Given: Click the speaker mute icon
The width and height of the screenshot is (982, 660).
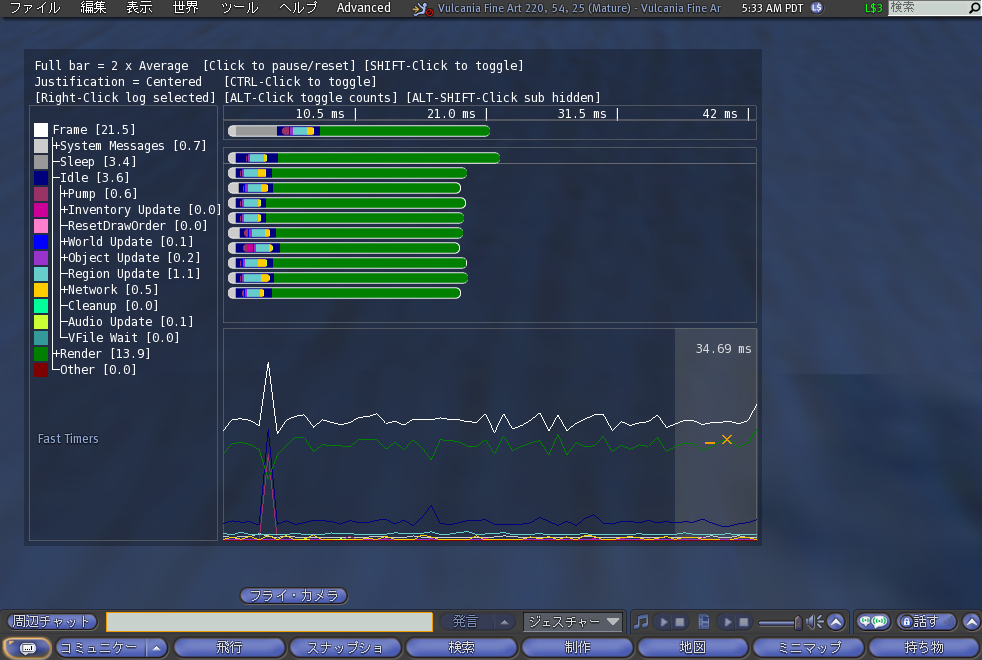Looking at the screenshot, I should 814,622.
